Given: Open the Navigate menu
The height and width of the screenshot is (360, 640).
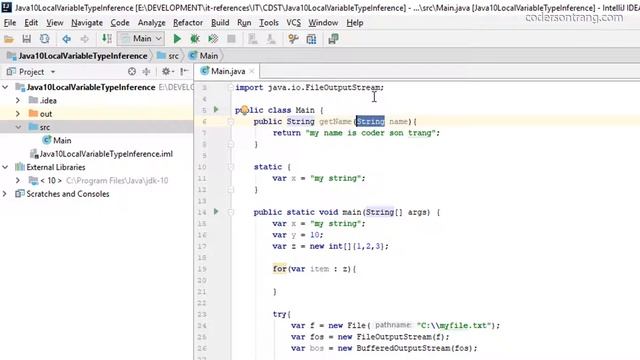Looking at the screenshot, I should pyautogui.click(x=87, y=23).
